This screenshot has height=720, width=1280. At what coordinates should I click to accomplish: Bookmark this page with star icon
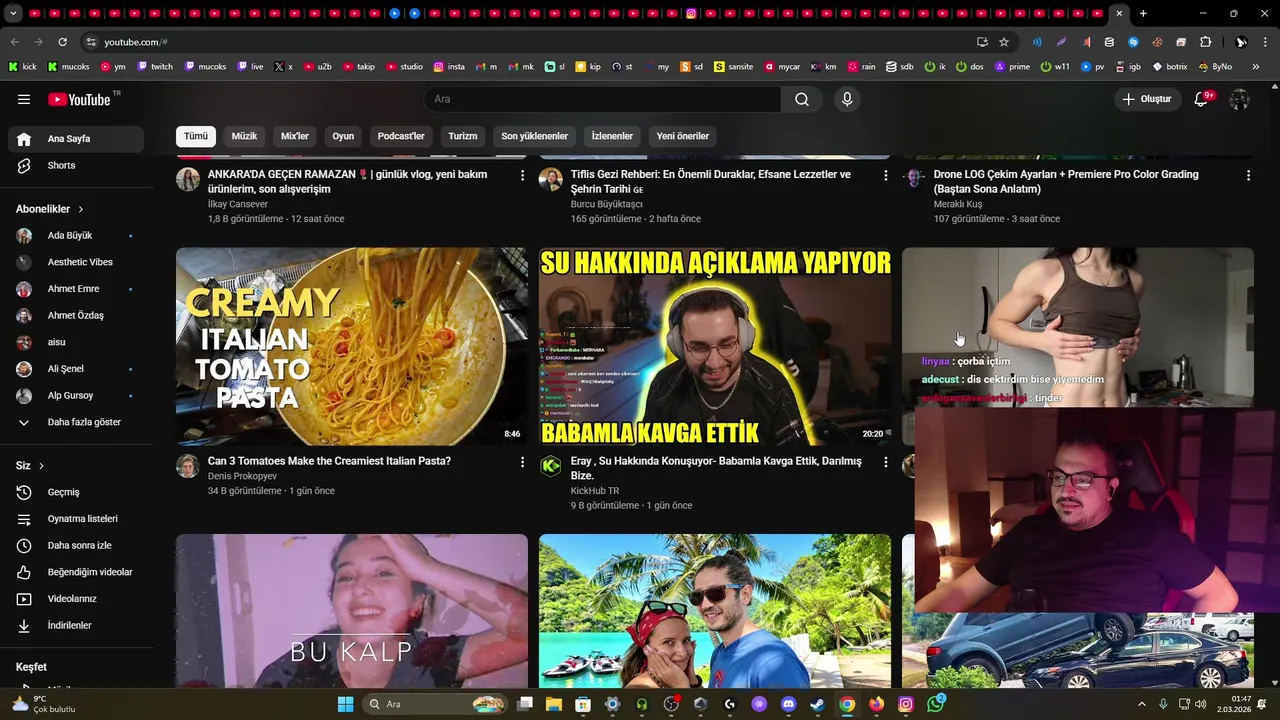tap(1004, 42)
